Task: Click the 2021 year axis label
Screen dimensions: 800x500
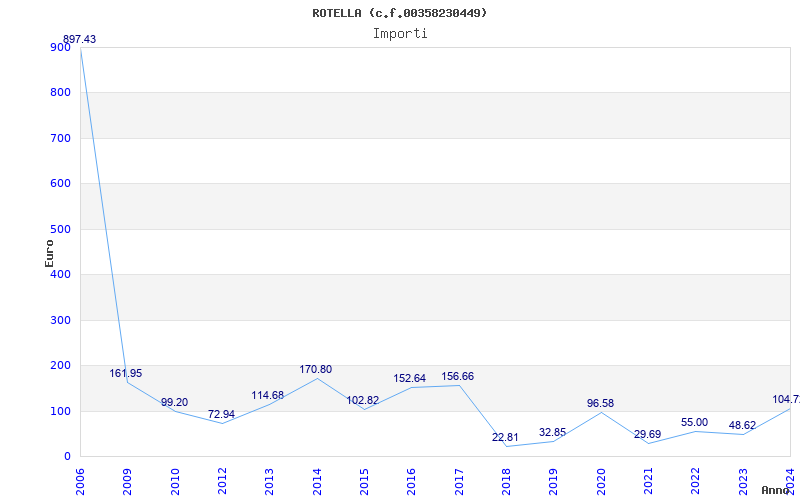Action: (x=648, y=481)
